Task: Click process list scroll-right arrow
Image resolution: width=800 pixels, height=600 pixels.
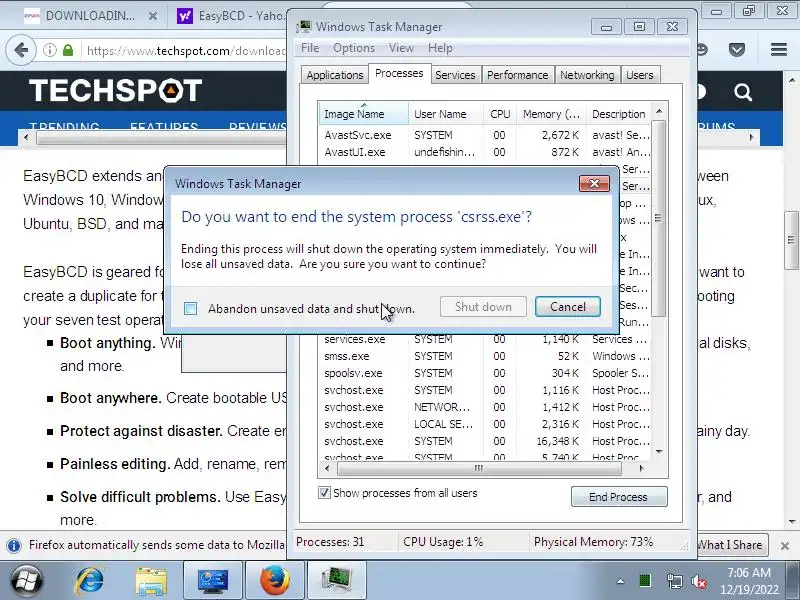Action: coord(642,468)
